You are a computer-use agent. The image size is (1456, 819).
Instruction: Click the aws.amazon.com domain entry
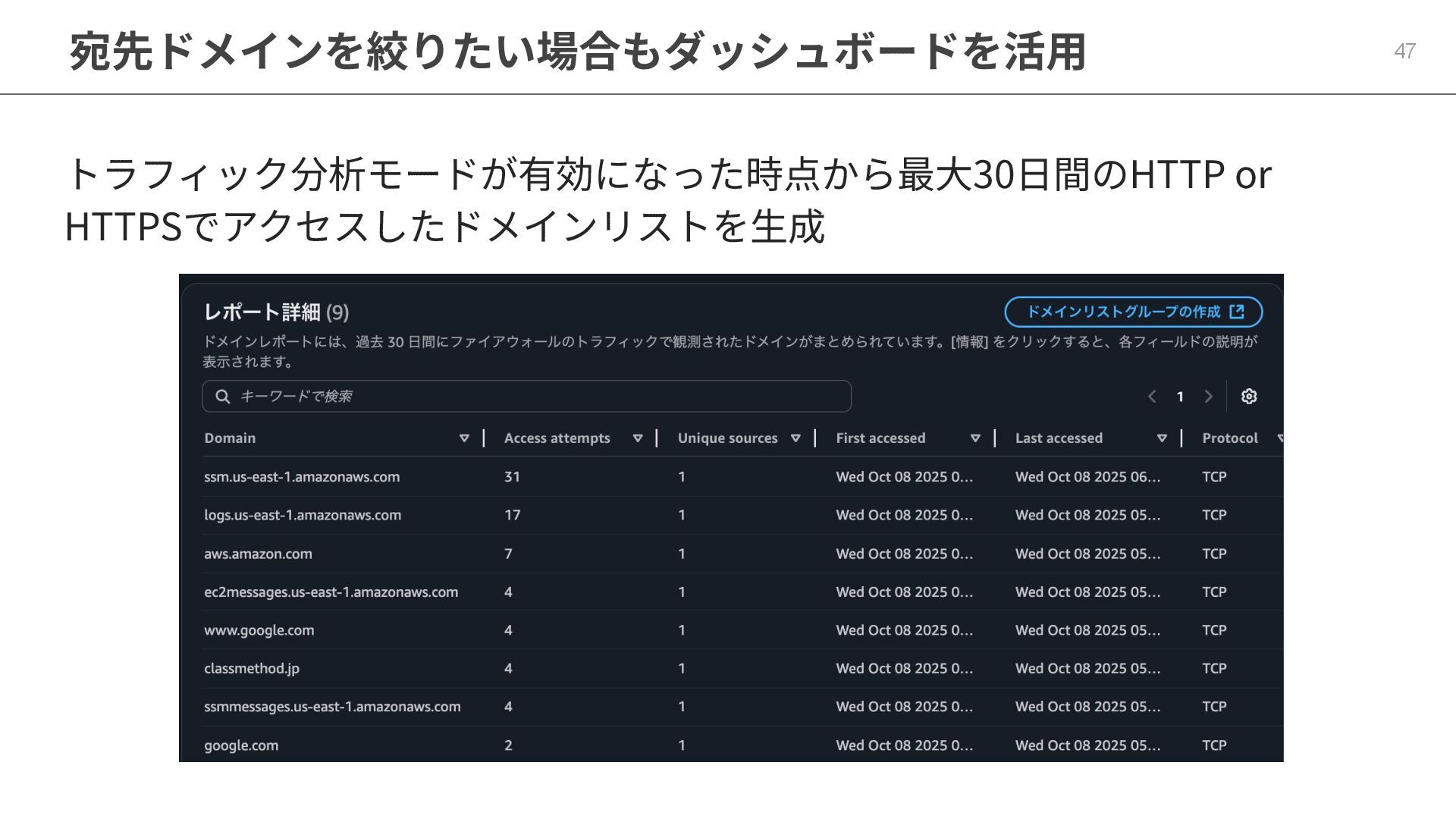coord(258,554)
